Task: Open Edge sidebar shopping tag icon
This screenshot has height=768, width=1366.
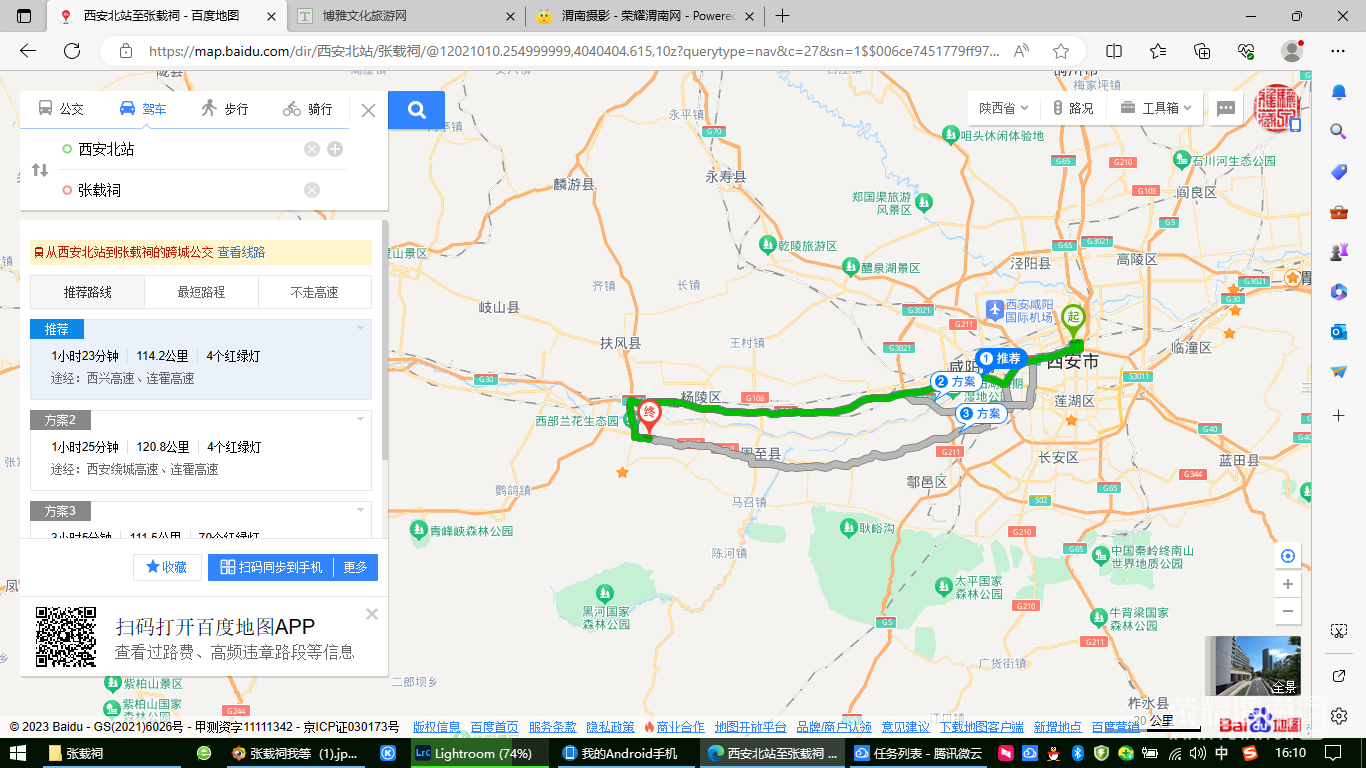Action: [1339, 172]
